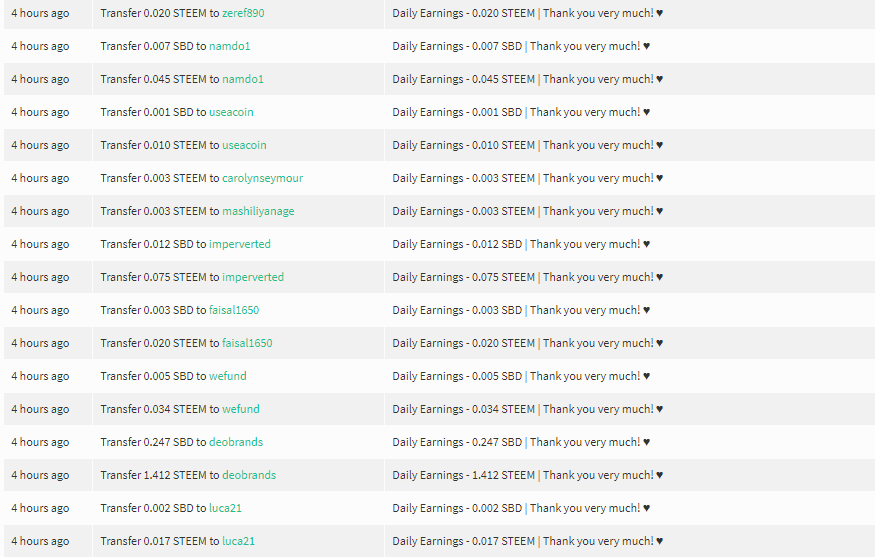Select memo text 'Daily Earnings - 0.017 STEEM'
This screenshot has width=875, height=557.
coord(463,540)
